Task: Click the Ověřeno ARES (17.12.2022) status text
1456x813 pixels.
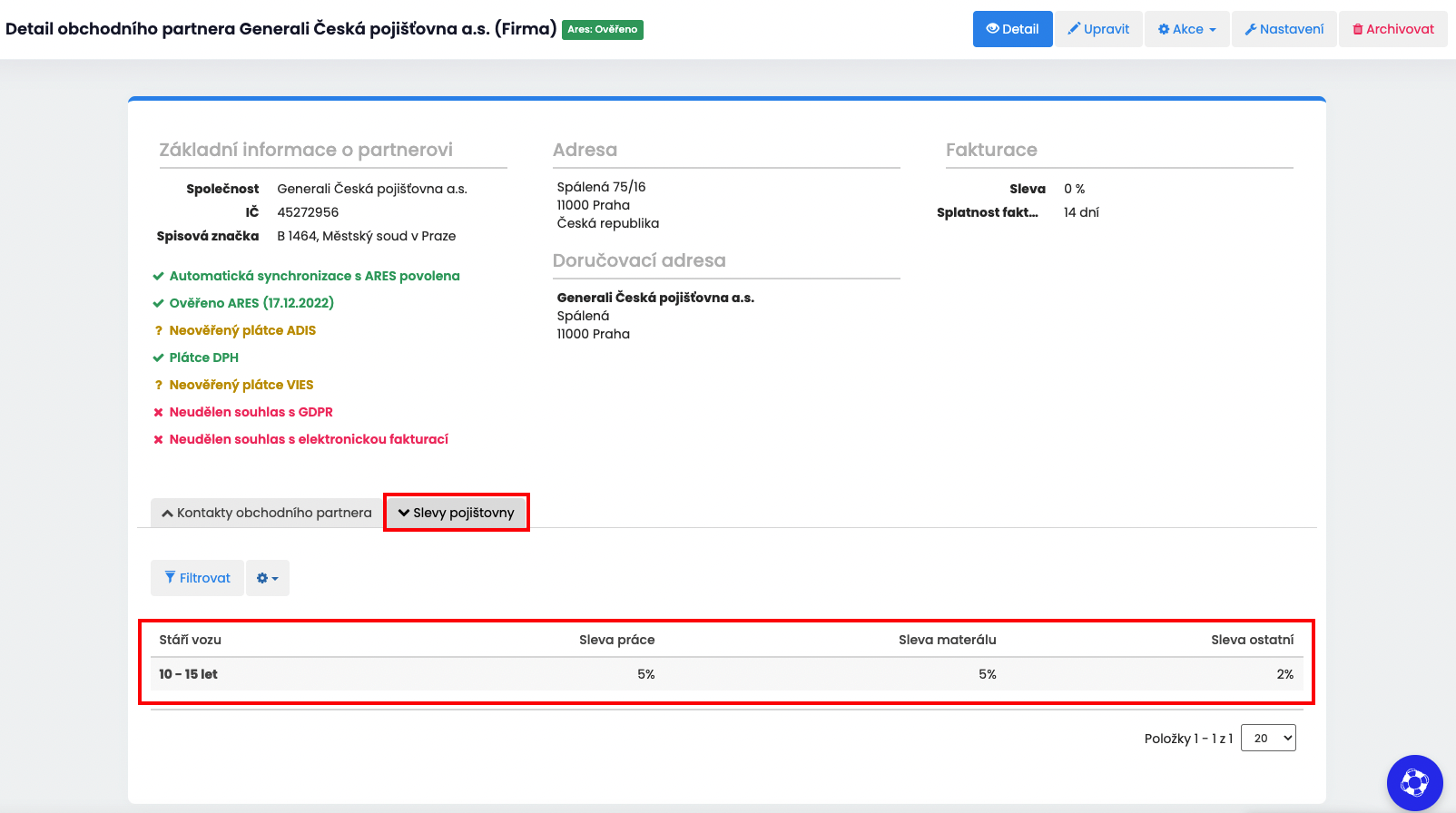Action: (x=251, y=303)
